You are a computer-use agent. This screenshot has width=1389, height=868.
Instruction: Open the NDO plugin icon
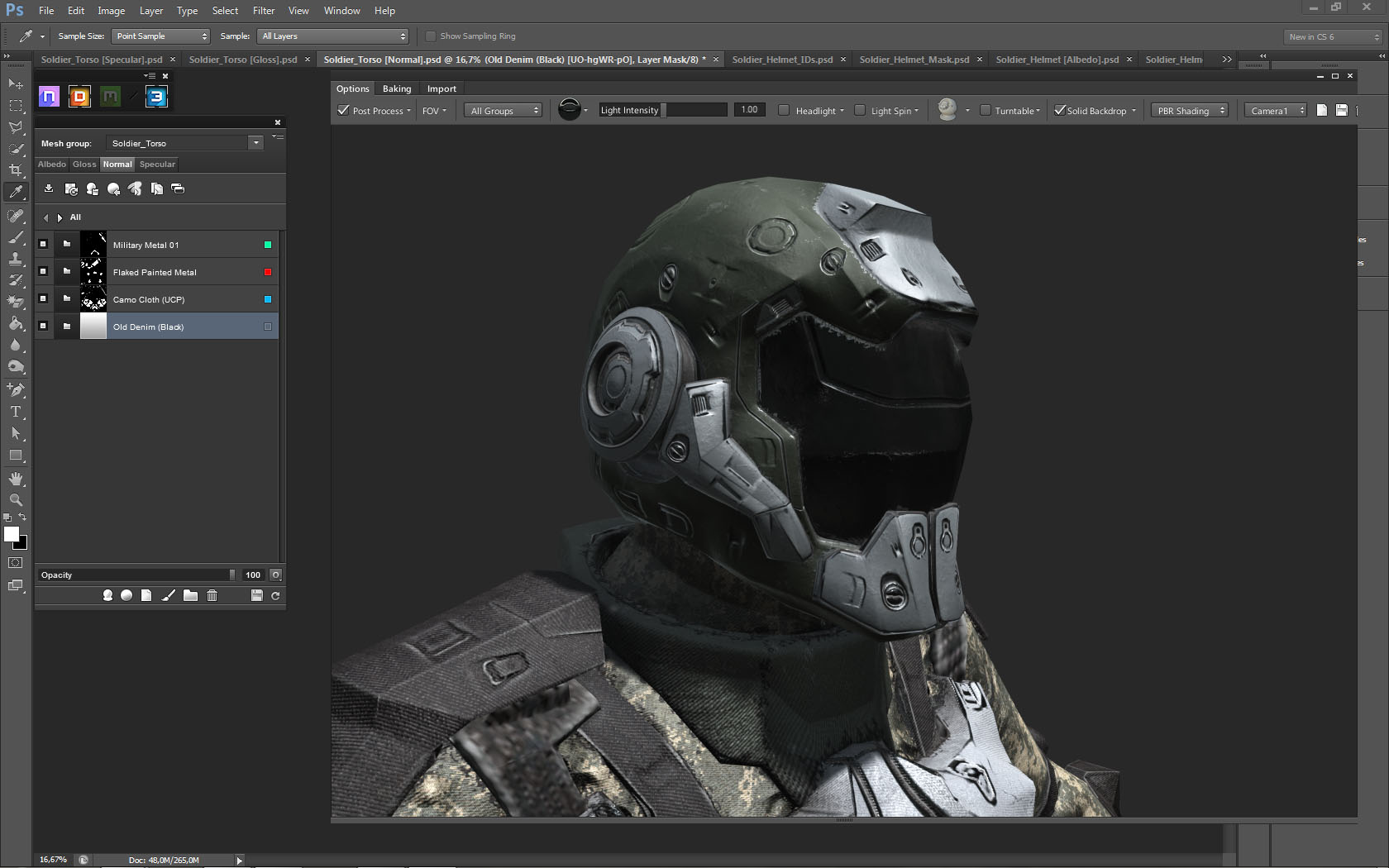pos(50,97)
